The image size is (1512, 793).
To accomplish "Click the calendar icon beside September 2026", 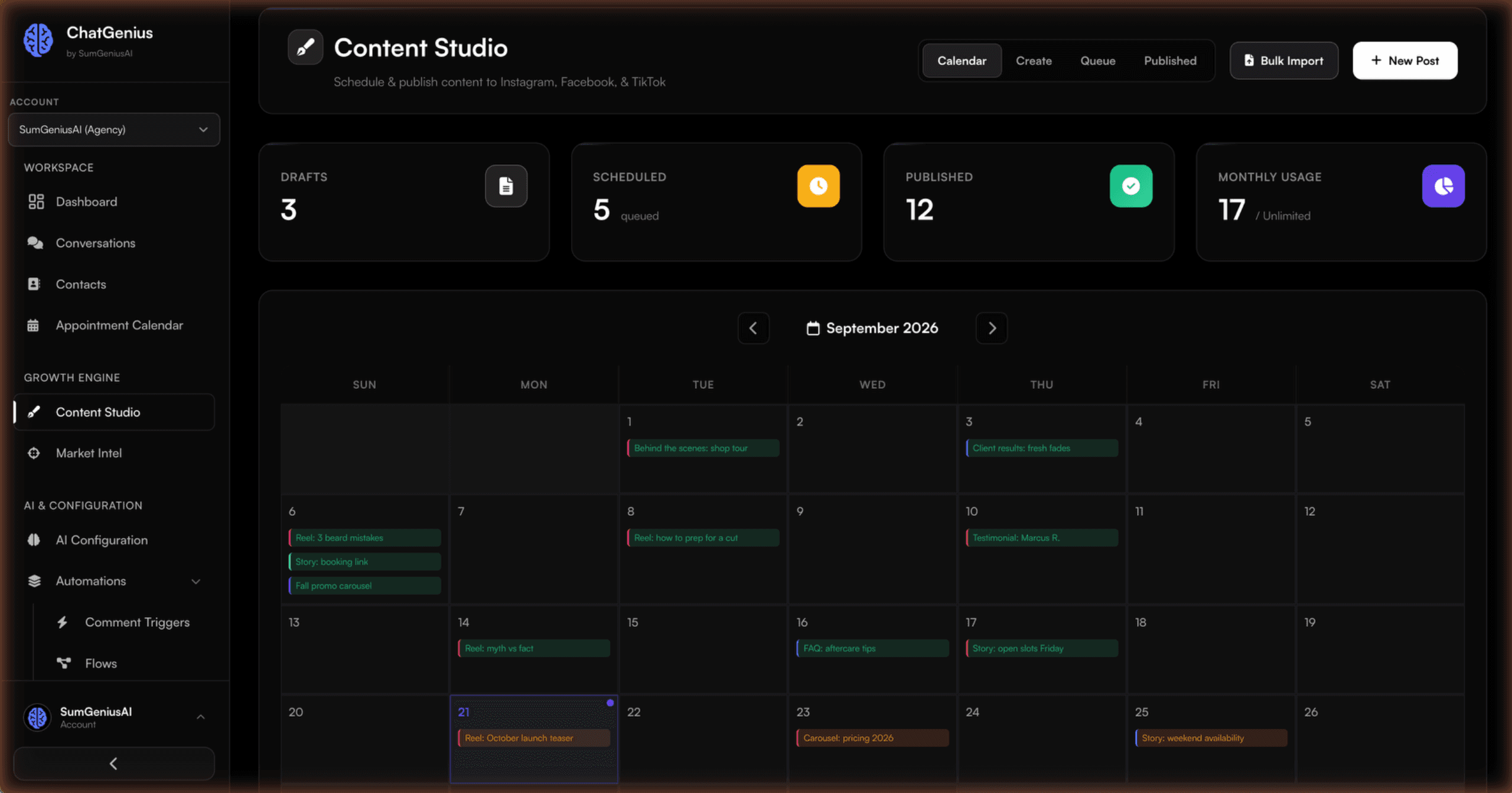I will pyautogui.click(x=813, y=328).
